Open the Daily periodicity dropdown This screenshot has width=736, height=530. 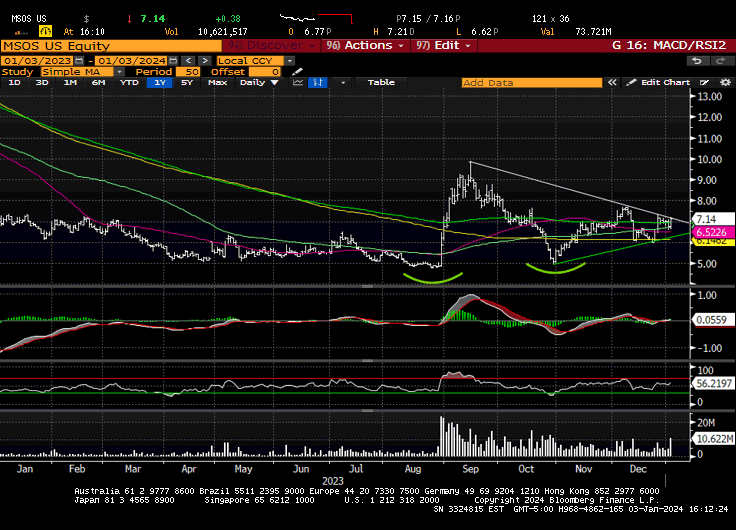(259, 83)
